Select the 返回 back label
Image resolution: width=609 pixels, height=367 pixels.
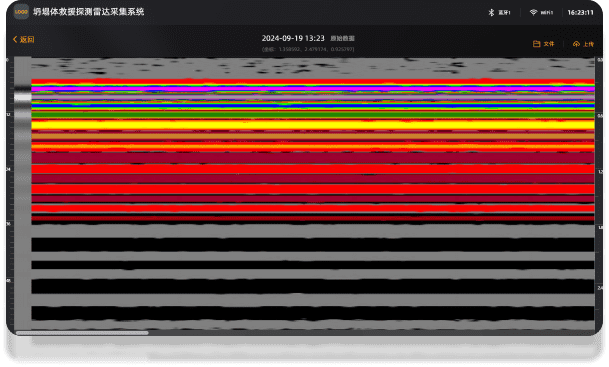27,39
